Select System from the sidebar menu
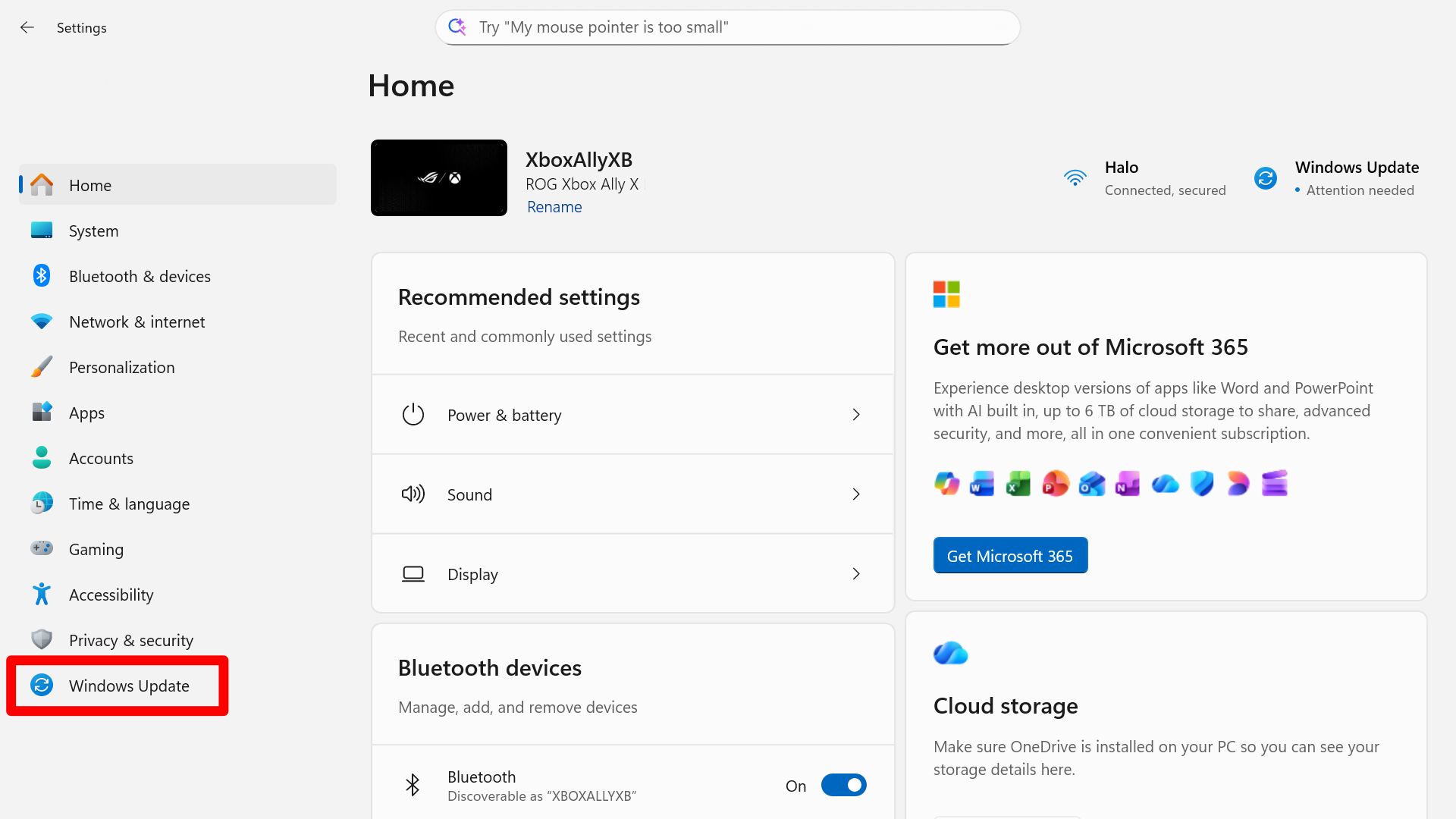The image size is (1456, 819). 93,231
